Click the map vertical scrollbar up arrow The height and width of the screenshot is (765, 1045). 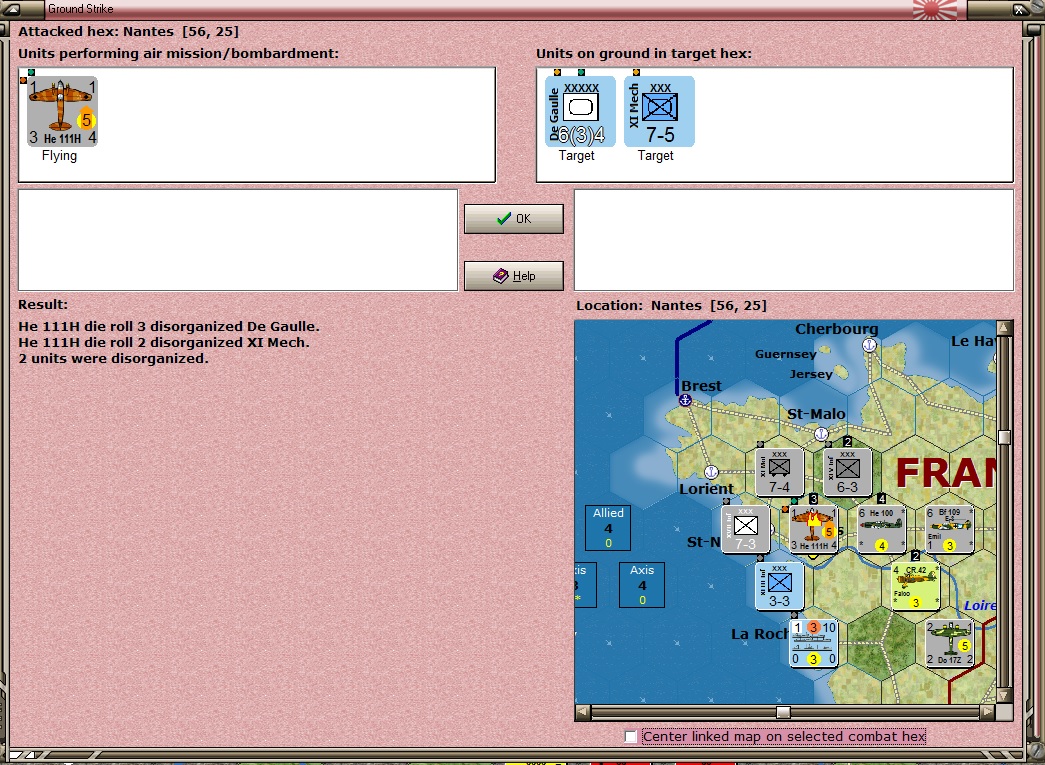point(1004,327)
